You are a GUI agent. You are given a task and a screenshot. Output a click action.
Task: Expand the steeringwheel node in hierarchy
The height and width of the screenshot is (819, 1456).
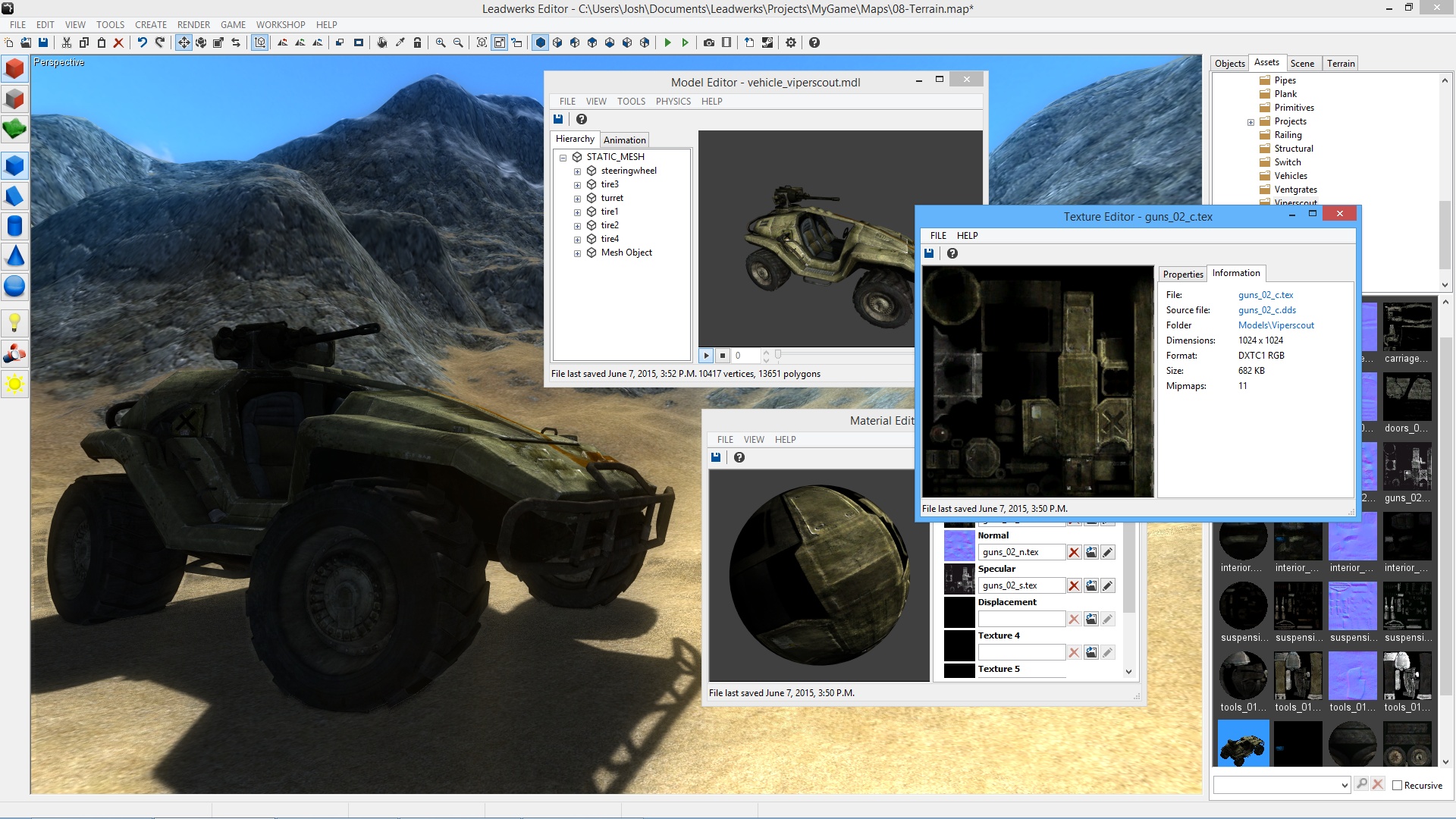tap(578, 171)
